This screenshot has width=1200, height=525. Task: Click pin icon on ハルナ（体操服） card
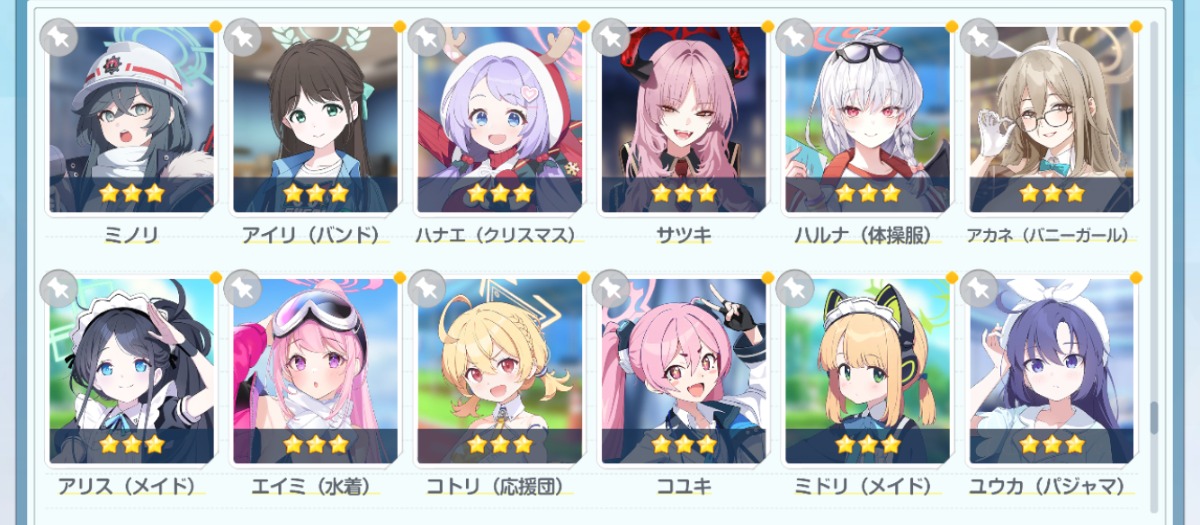point(795,38)
